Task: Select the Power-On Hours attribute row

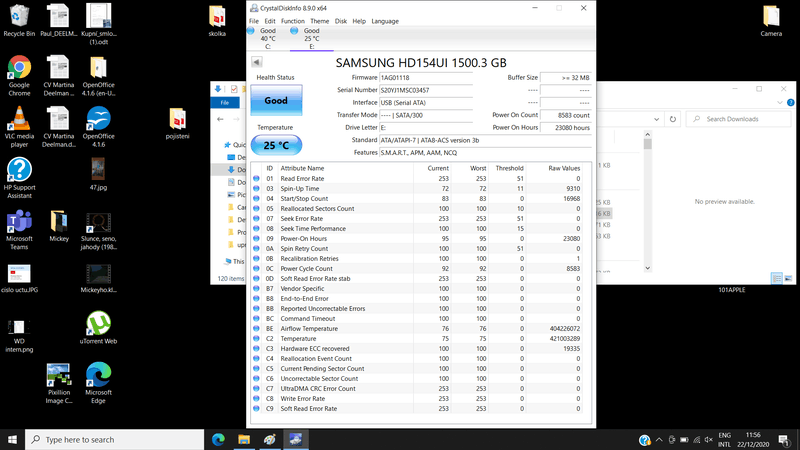Action: pyautogui.click(x=417, y=239)
